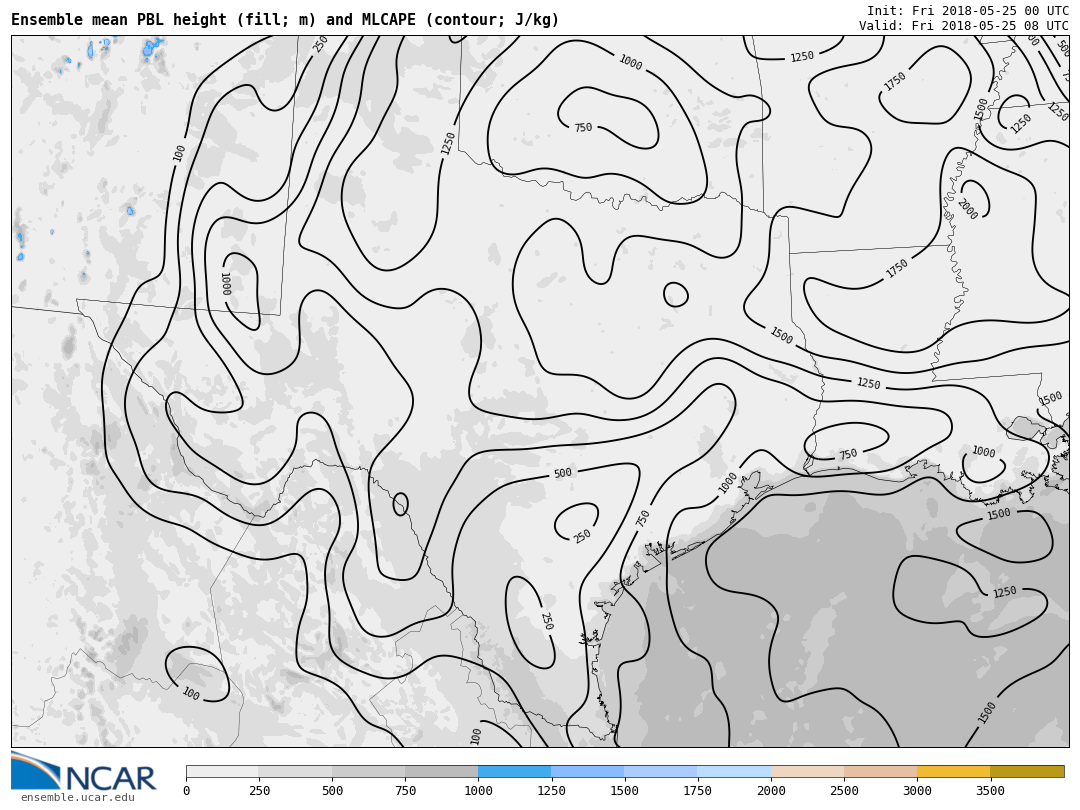
Task: Pick the 2000–2500 peach colorbar segment
Action: (x=807, y=771)
